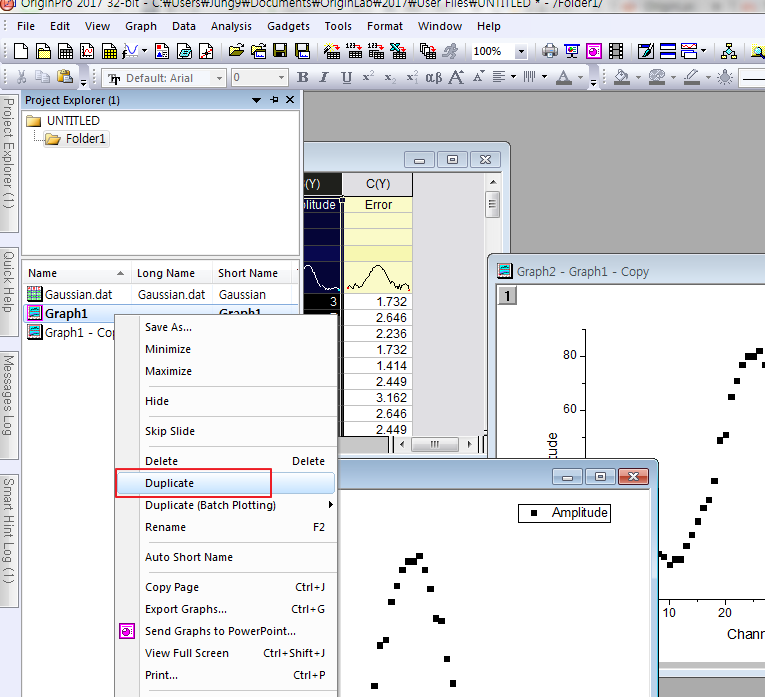Click the New Project icon
The height and width of the screenshot is (697, 765).
[x=21, y=51]
